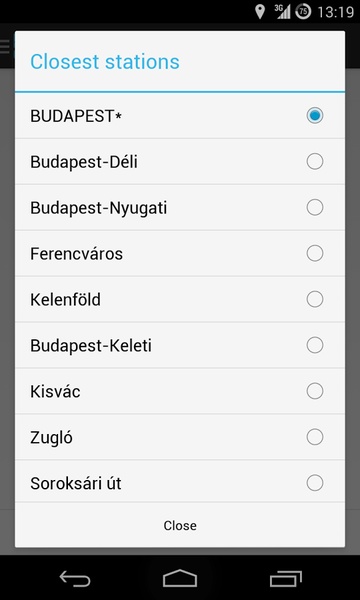360x600 pixels.
Task: Pick the Budapest-Keleti radio button
Action: (314, 345)
